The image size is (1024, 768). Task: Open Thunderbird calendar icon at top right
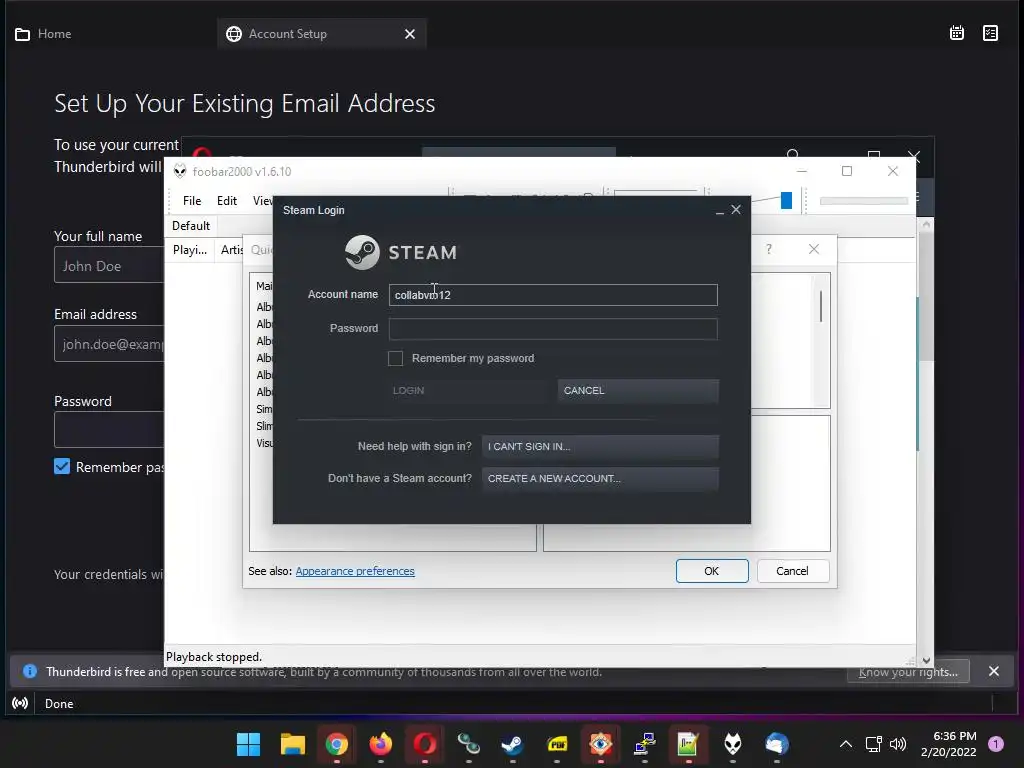957,33
